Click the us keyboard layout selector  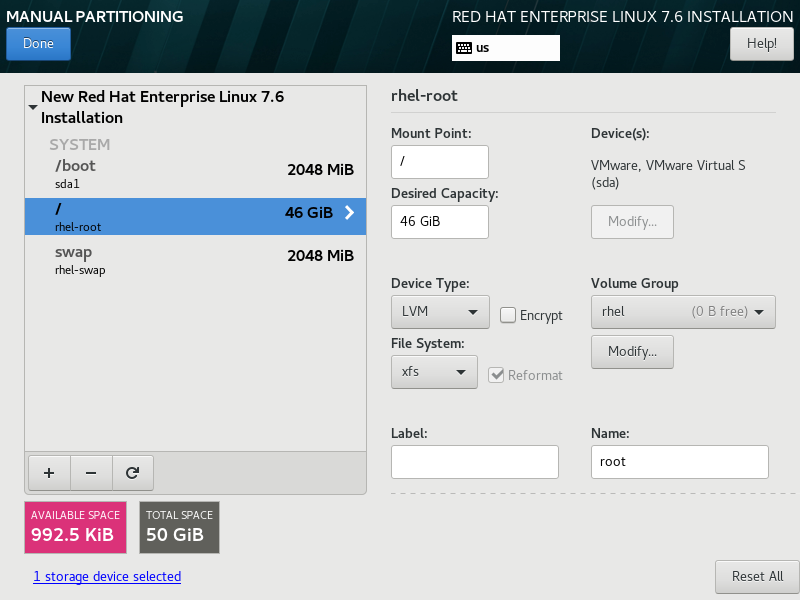506,48
